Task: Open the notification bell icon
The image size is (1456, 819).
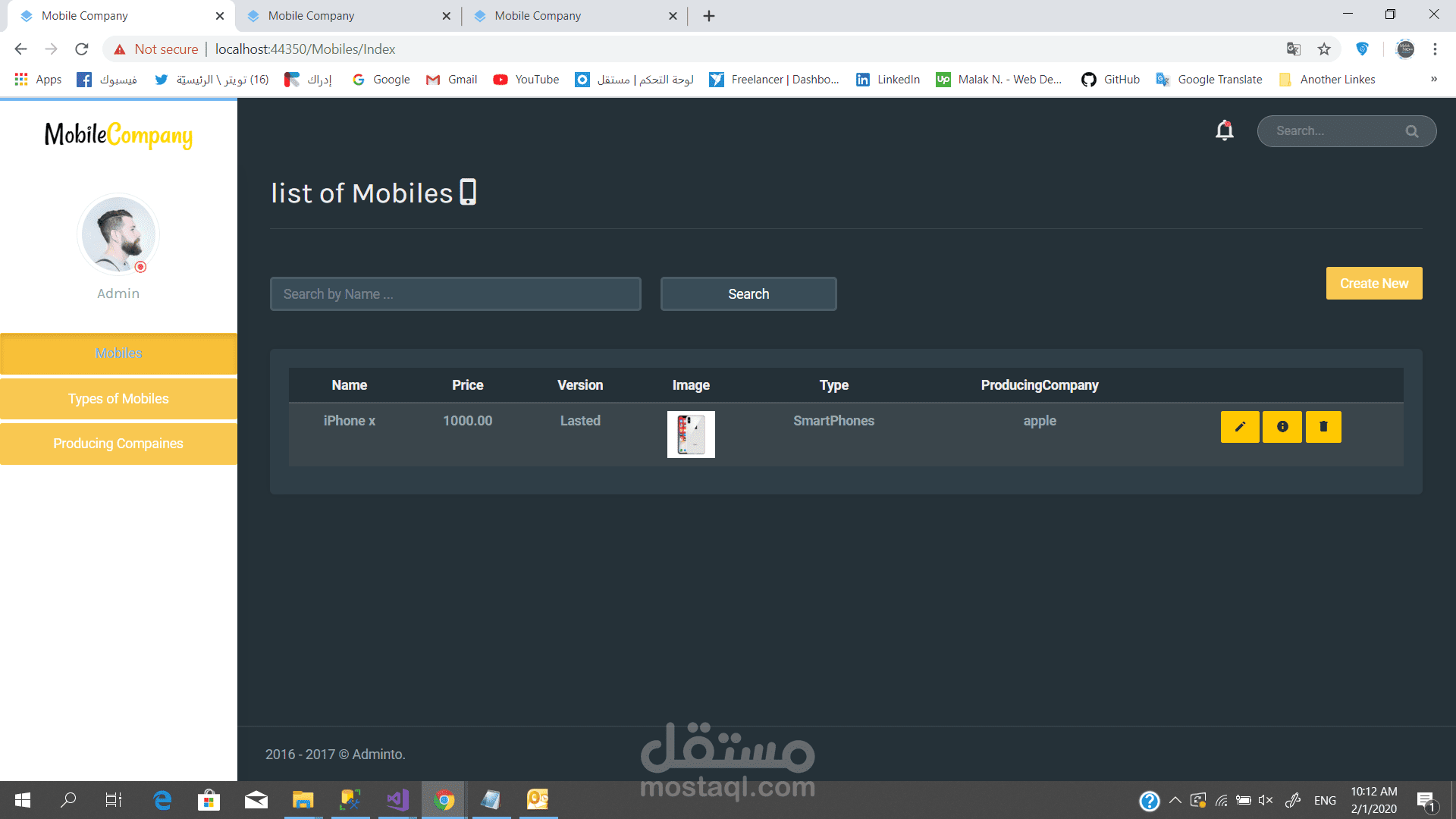Action: click(x=1225, y=130)
